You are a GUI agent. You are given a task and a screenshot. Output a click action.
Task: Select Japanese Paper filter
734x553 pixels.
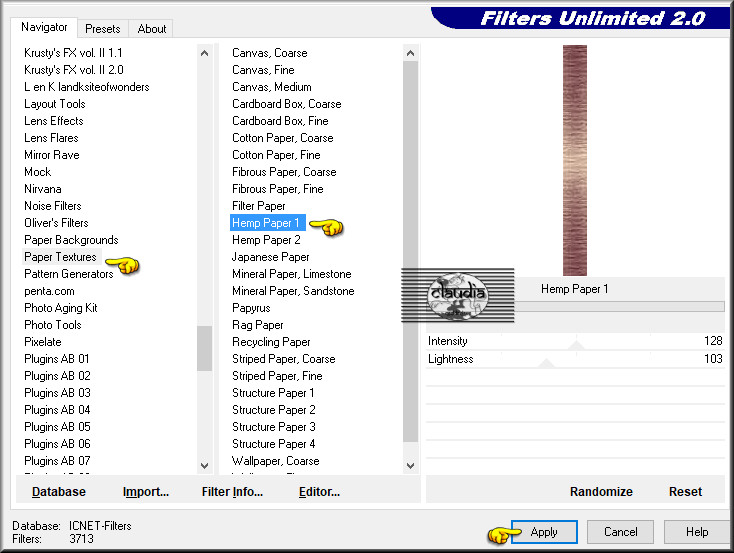point(271,257)
